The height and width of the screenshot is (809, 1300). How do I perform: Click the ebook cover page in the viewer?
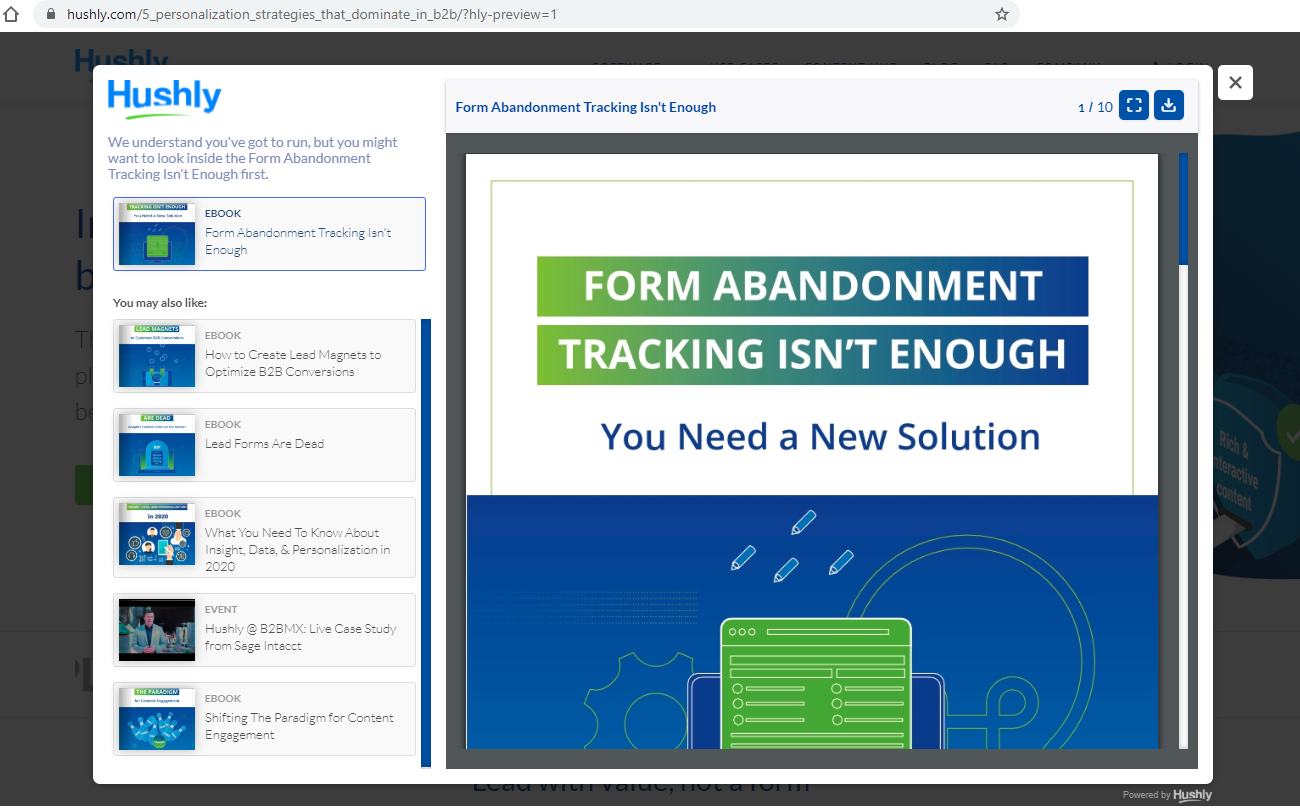click(812, 451)
